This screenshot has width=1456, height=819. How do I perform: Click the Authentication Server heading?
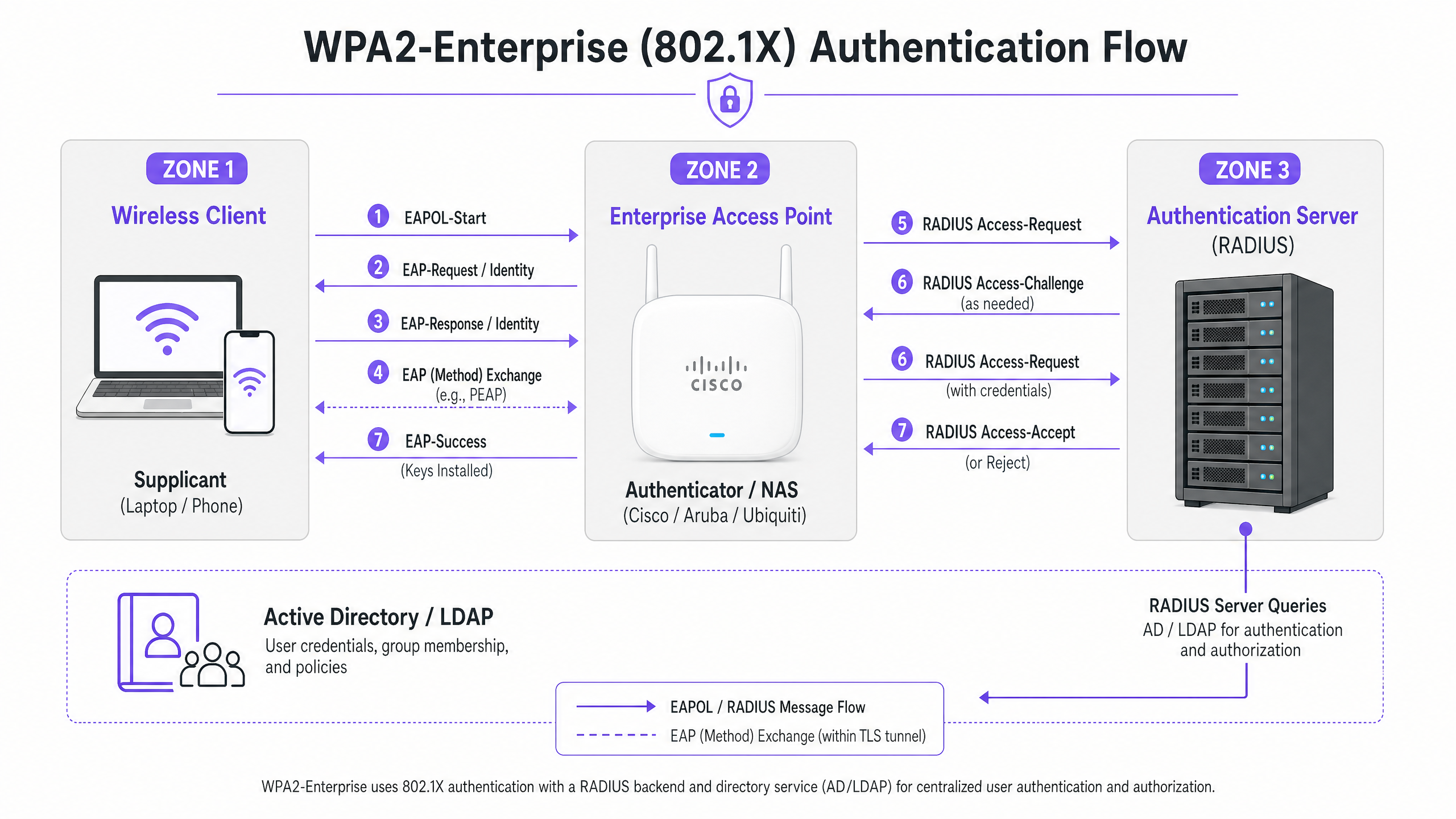click(x=1252, y=216)
